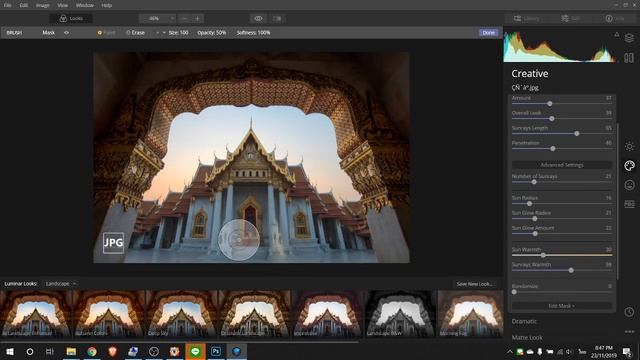This screenshot has width=640, height=360.
Task: Open the Portrait face icon
Action: tap(629, 185)
